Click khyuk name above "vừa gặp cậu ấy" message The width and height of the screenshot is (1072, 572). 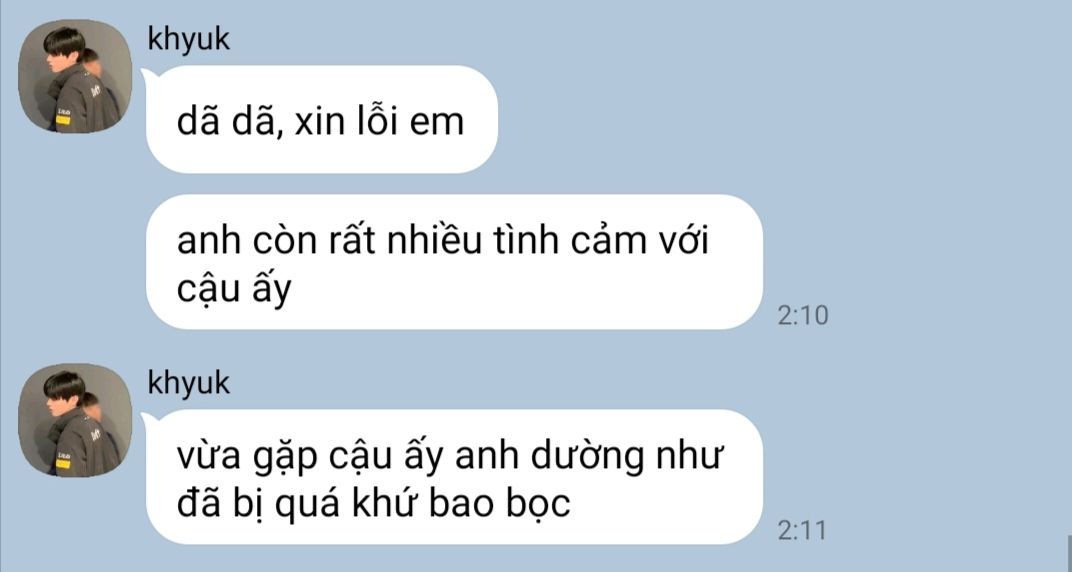189,383
